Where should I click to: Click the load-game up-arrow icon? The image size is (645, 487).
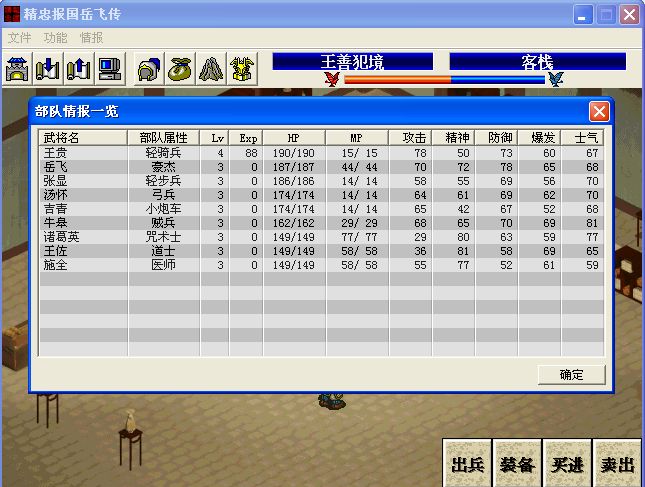[x=78, y=69]
